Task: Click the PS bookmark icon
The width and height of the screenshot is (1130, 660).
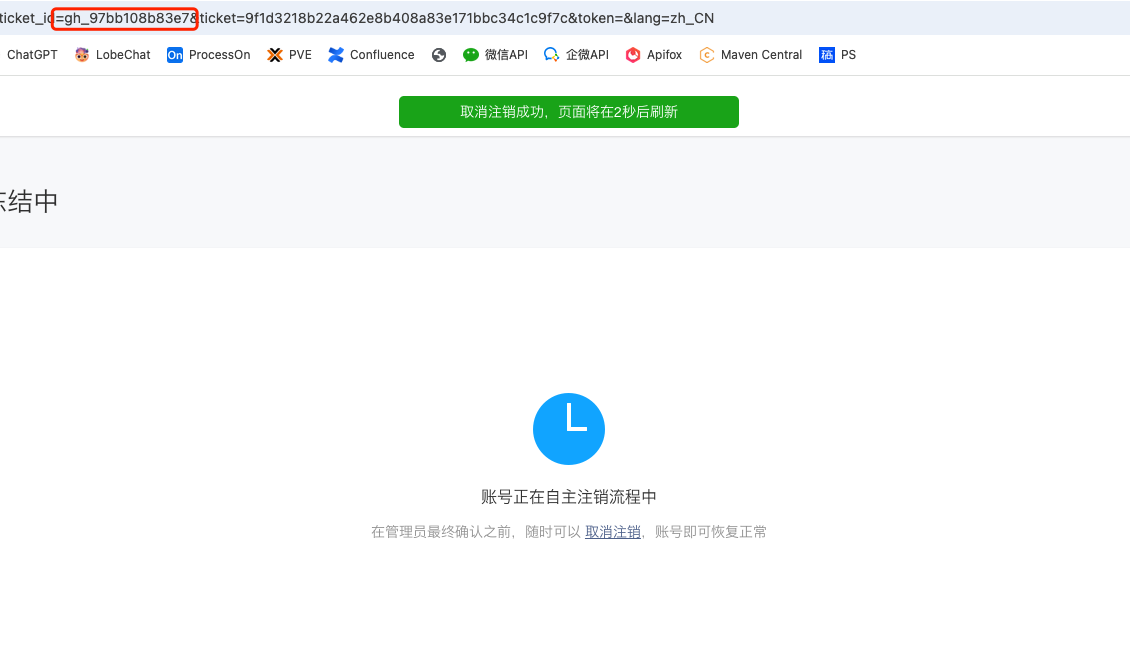Action: point(827,55)
